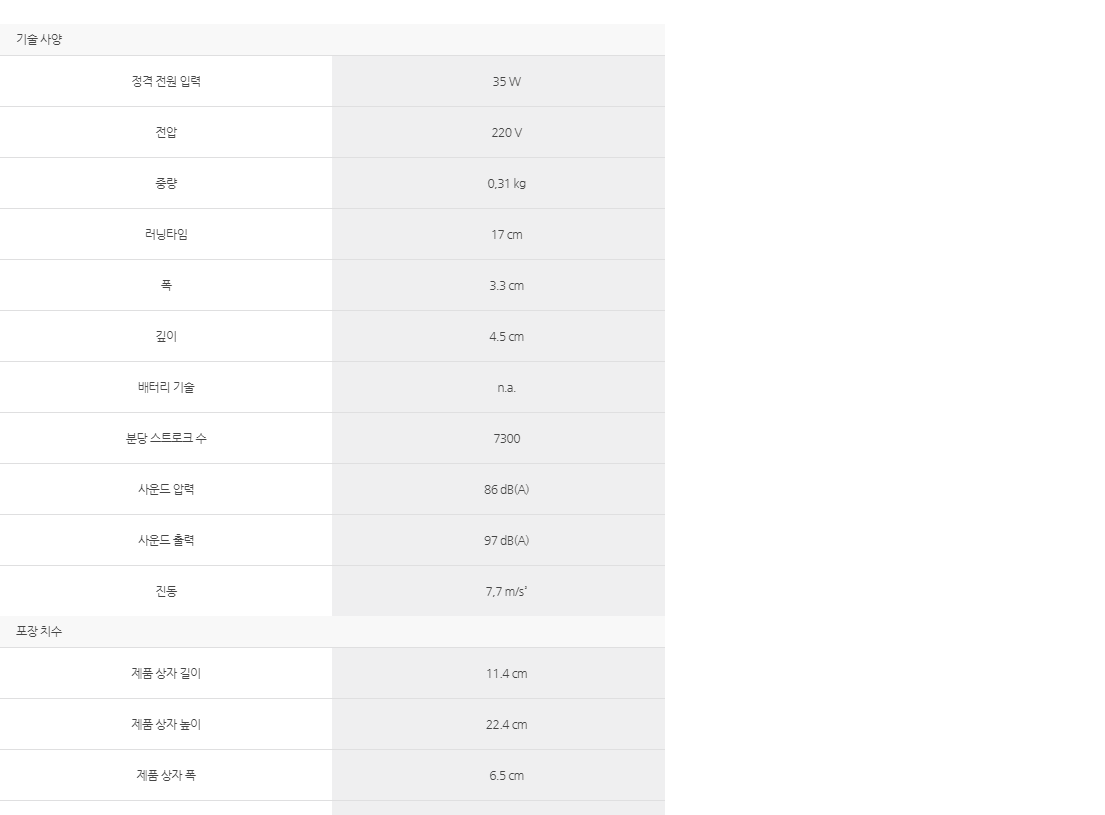Click the 22.4 cm box height value
Screen dimensions: 1105x815
(x=507, y=725)
